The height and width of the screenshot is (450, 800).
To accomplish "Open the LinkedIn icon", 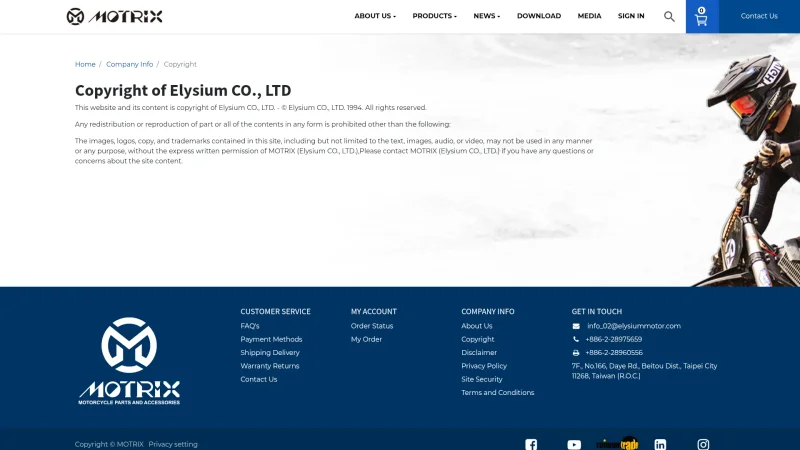I will click(x=660, y=444).
